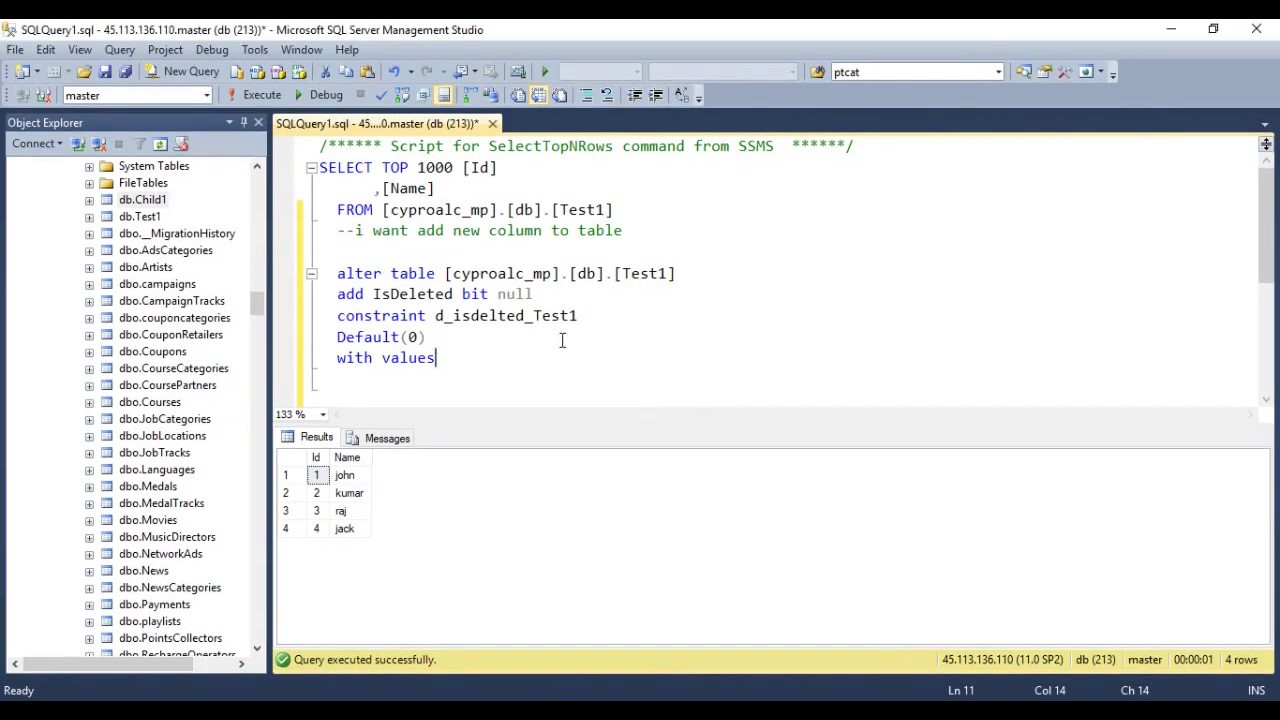Click the split editor handle above the editor scrollbar
1280x720 pixels.
1266,144
